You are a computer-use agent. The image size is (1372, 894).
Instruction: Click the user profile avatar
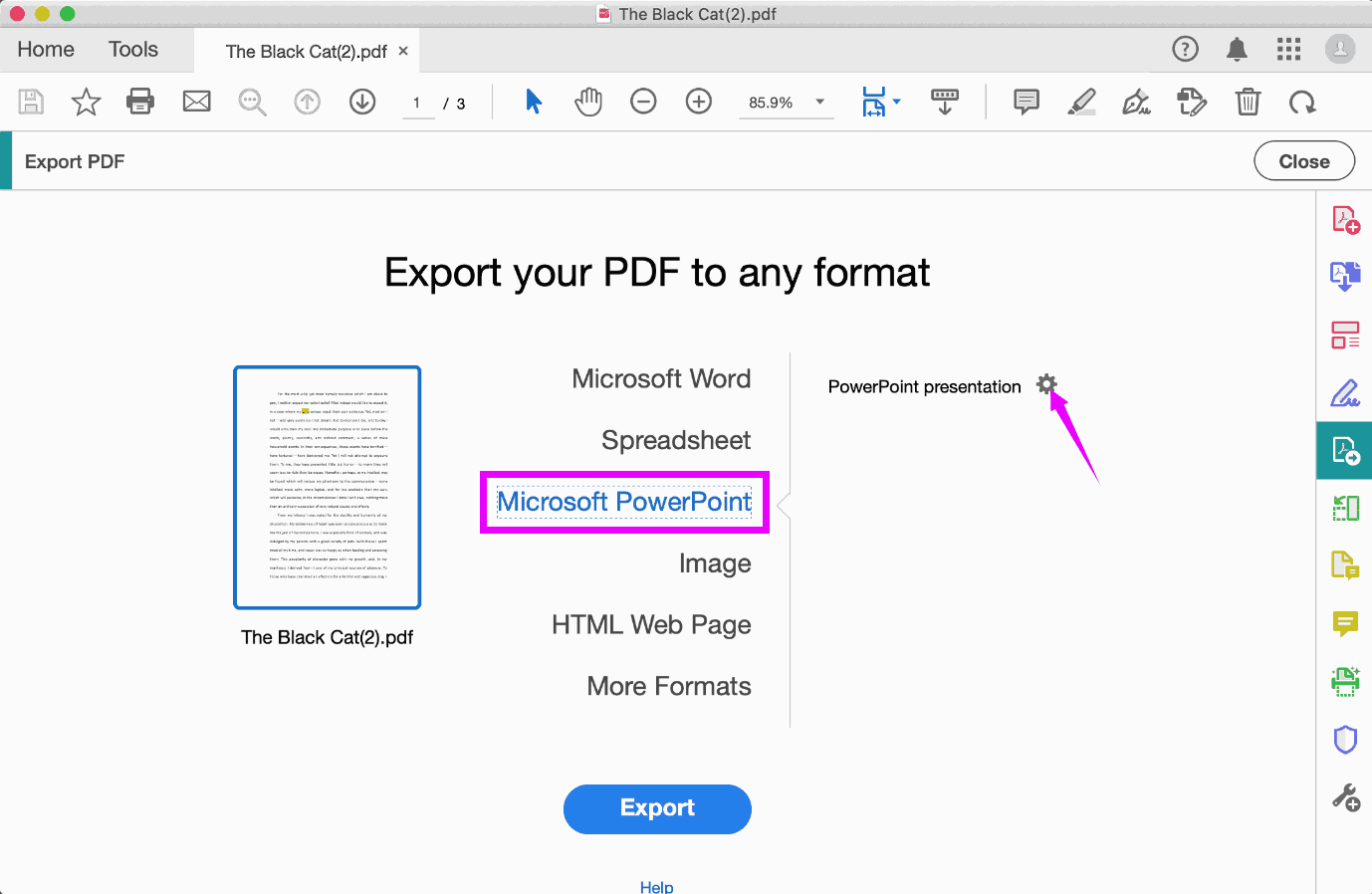1340,49
